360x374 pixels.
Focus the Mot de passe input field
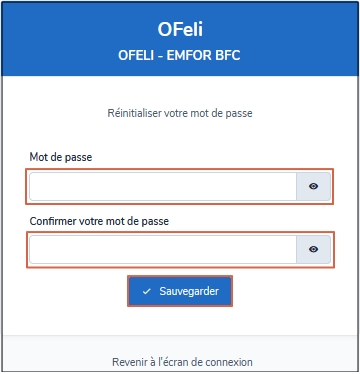(163, 186)
